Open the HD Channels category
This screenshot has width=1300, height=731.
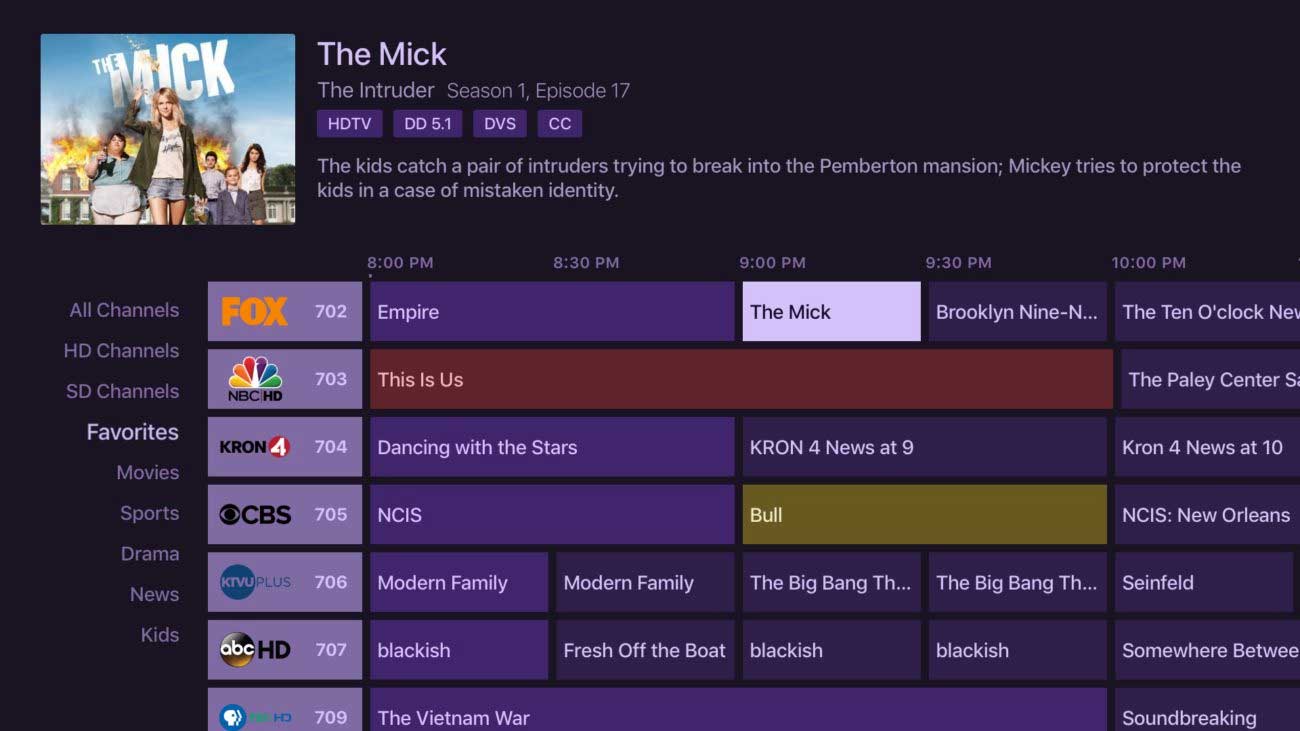[x=121, y=351]
